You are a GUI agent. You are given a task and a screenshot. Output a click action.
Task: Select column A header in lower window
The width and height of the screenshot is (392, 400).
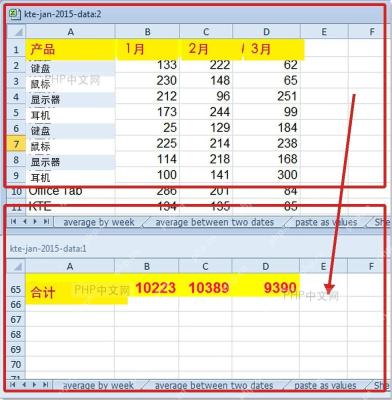click(x=70, y=266)
